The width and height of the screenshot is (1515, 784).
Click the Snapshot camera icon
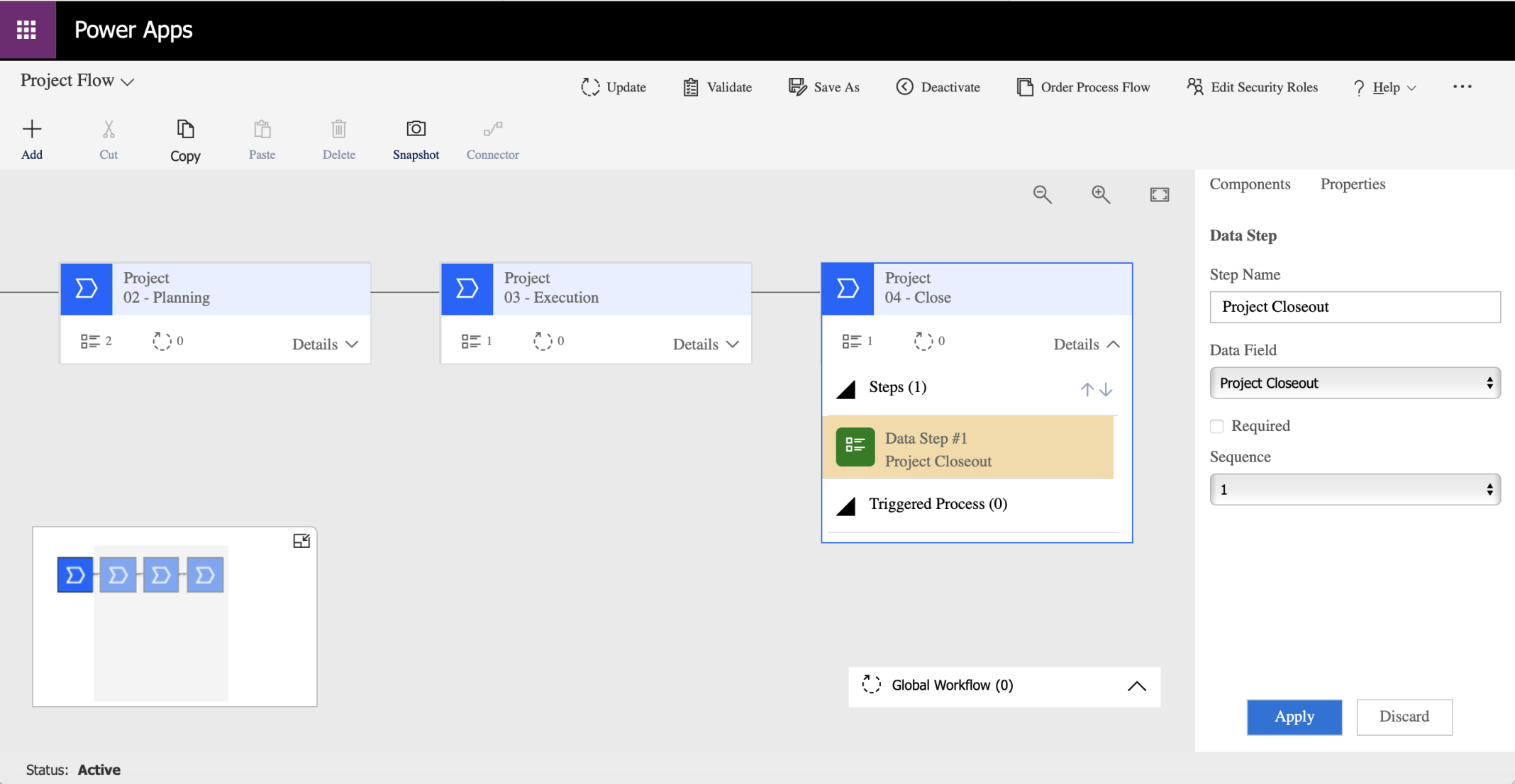pyautogui.click(x=416, y=129)
